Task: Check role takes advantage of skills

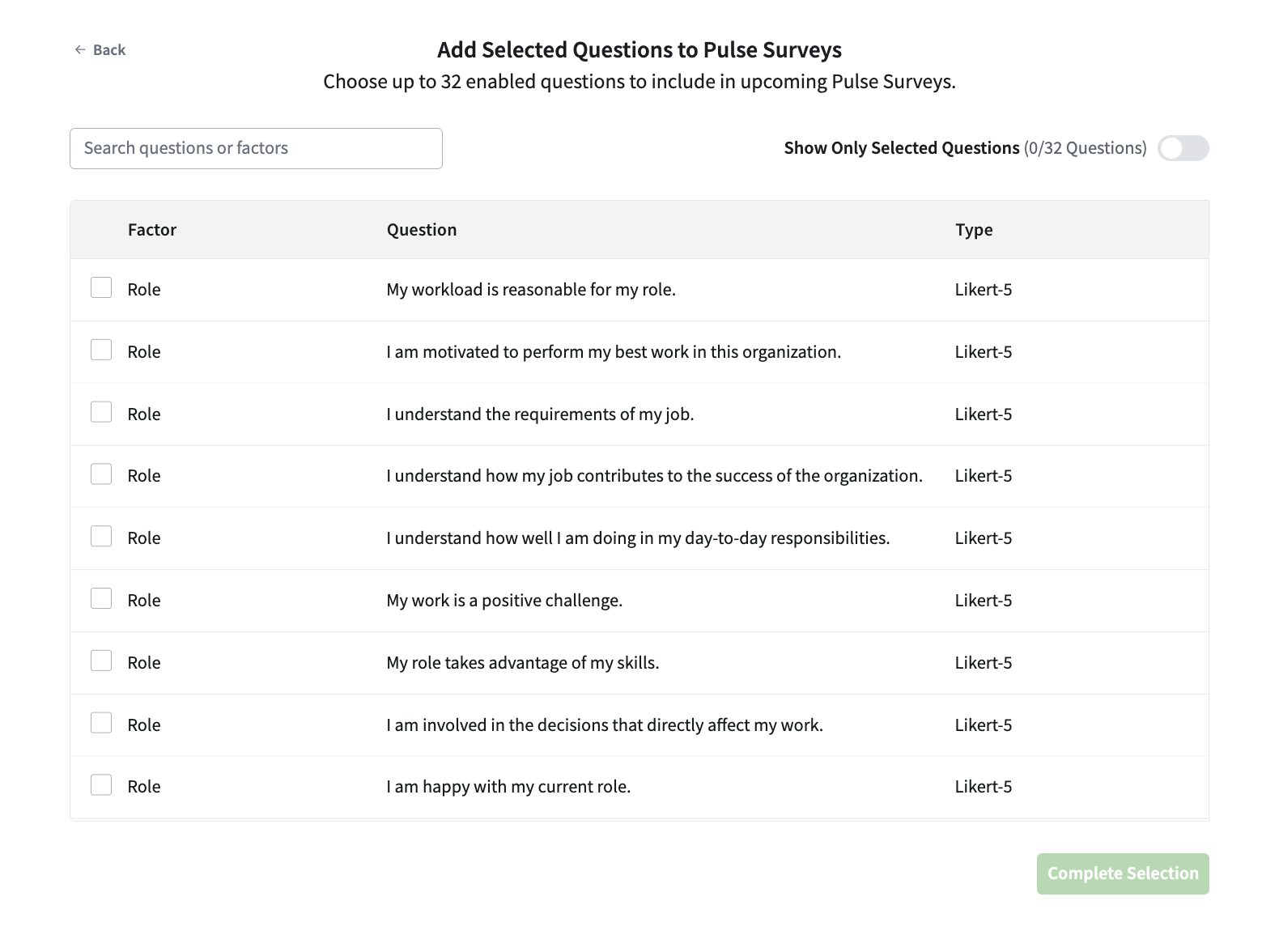Action: [101, 661]
